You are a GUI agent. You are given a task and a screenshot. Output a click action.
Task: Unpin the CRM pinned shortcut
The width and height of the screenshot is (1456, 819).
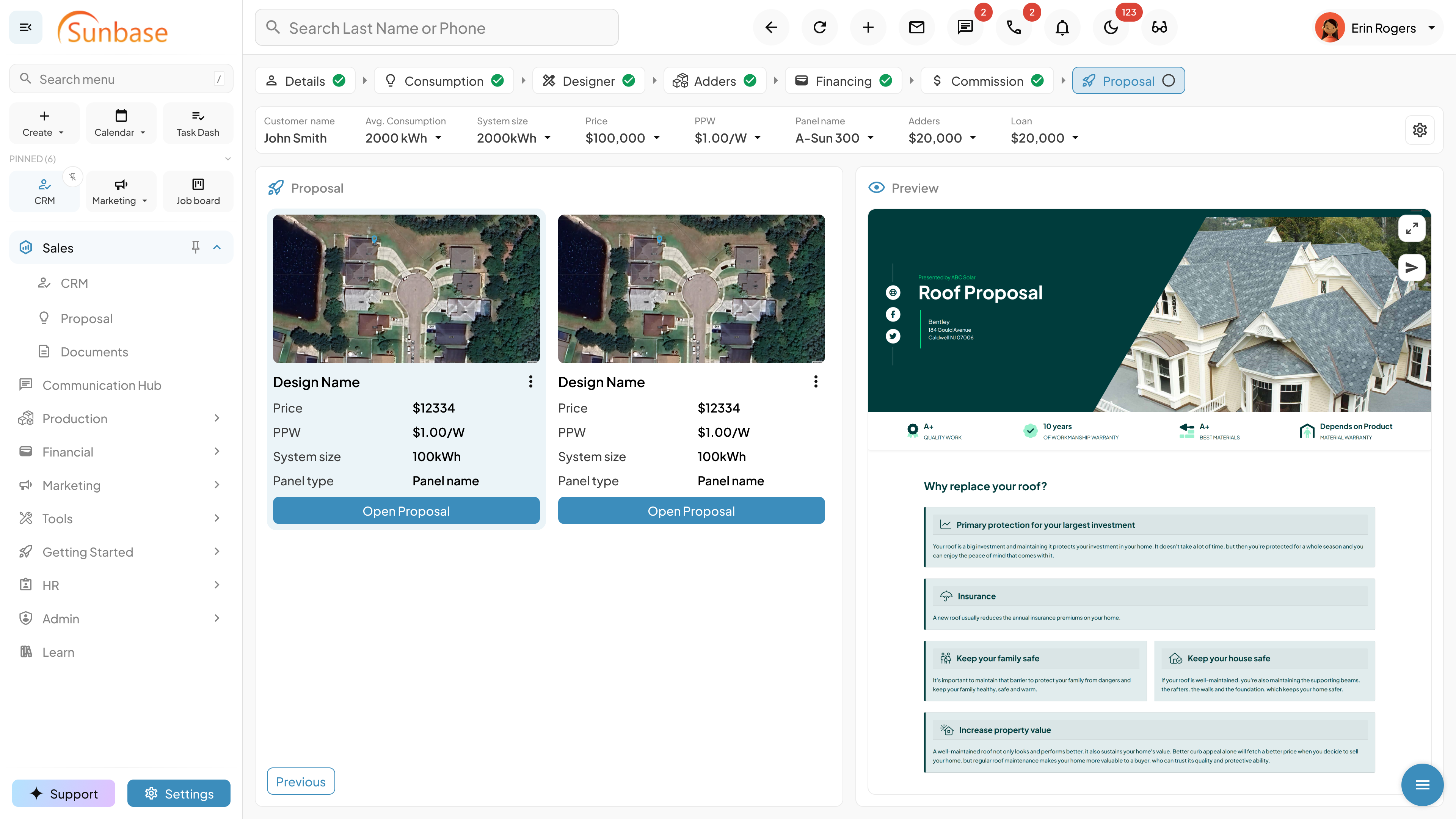point(72,177)
